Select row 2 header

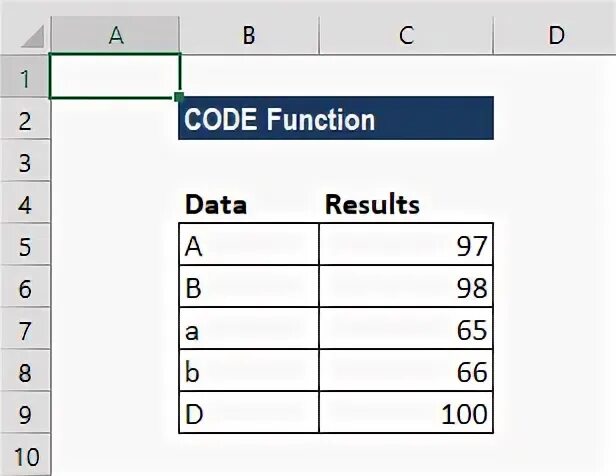click(25, 119)
